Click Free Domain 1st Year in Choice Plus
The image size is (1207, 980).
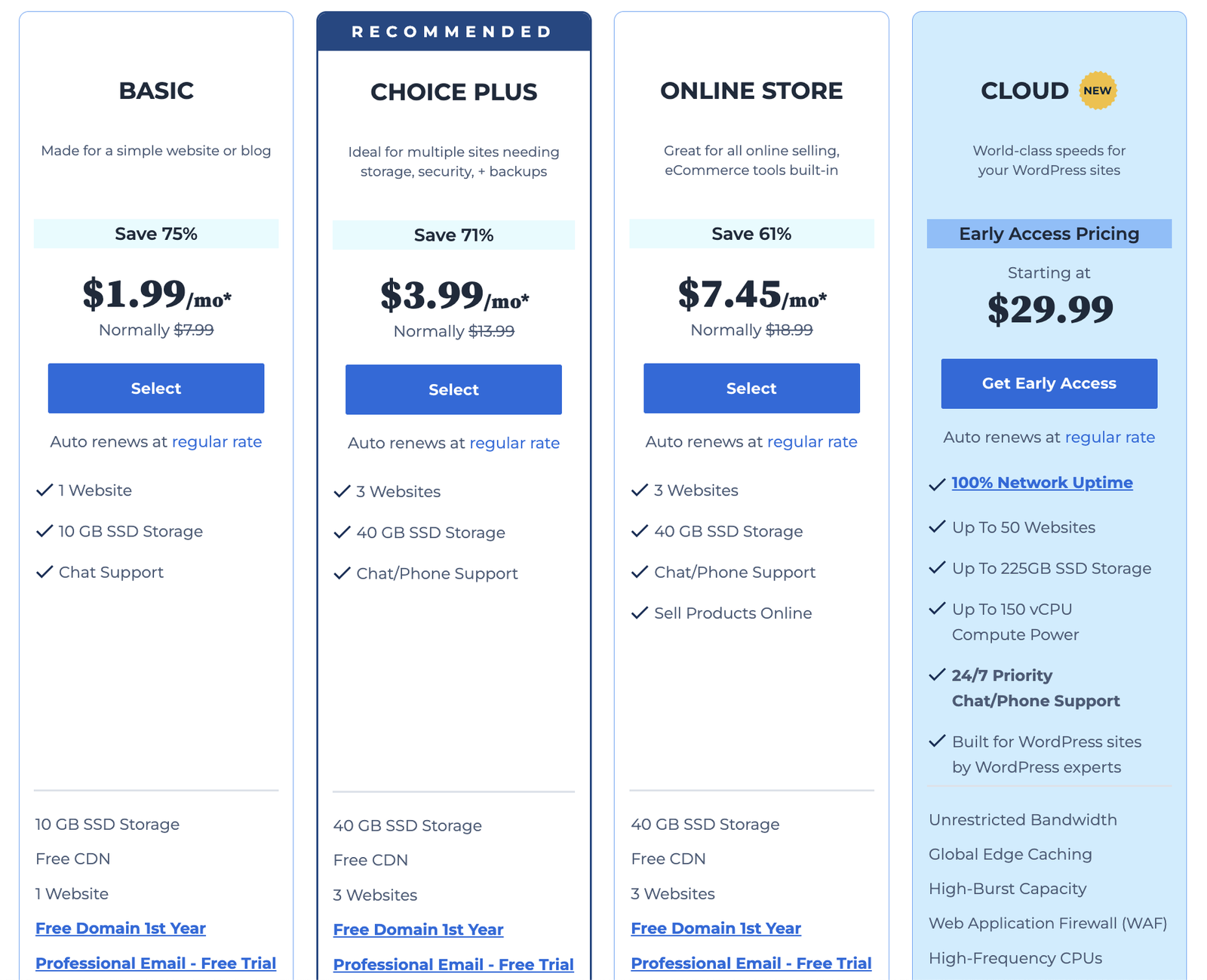419,930
